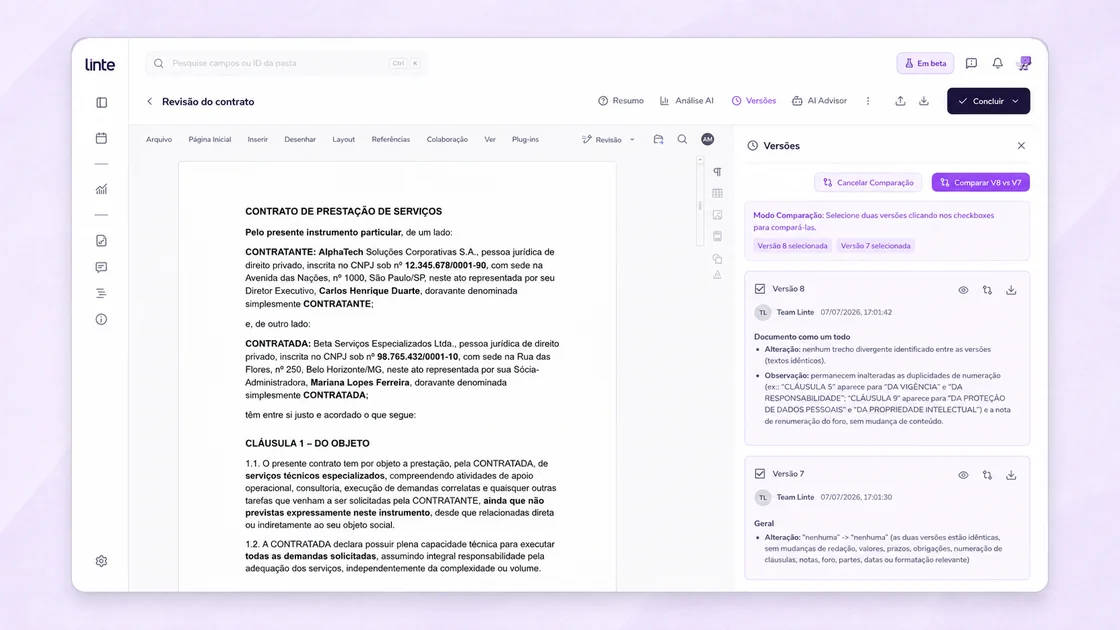Click the search field for pasta ID
Image resolution: width=1120 pixels, height=630 pixels.
click(x=286, y=64)
